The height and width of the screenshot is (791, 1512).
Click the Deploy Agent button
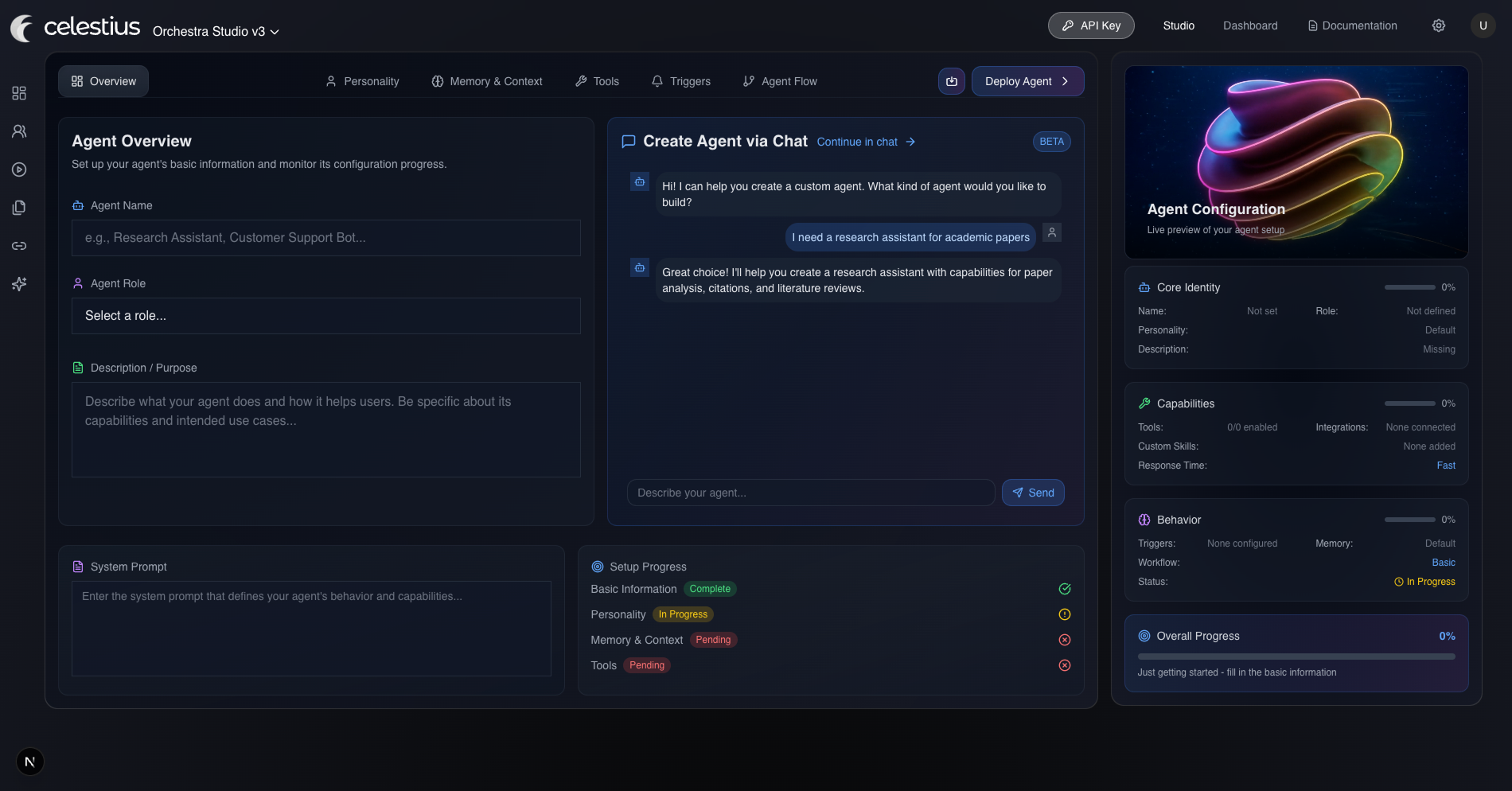[x=1027, y=81]
